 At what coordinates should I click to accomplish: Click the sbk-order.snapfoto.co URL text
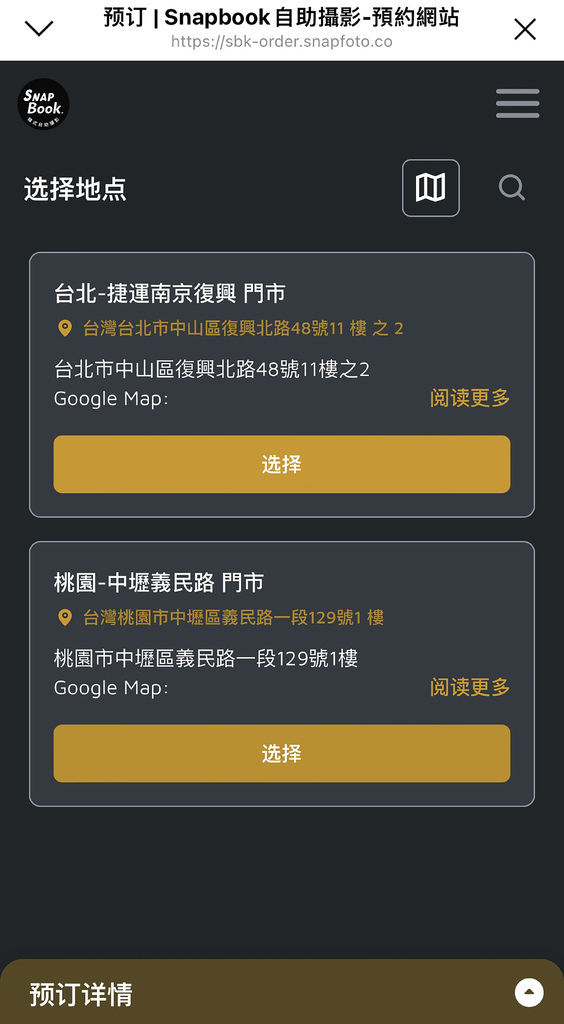281,42
